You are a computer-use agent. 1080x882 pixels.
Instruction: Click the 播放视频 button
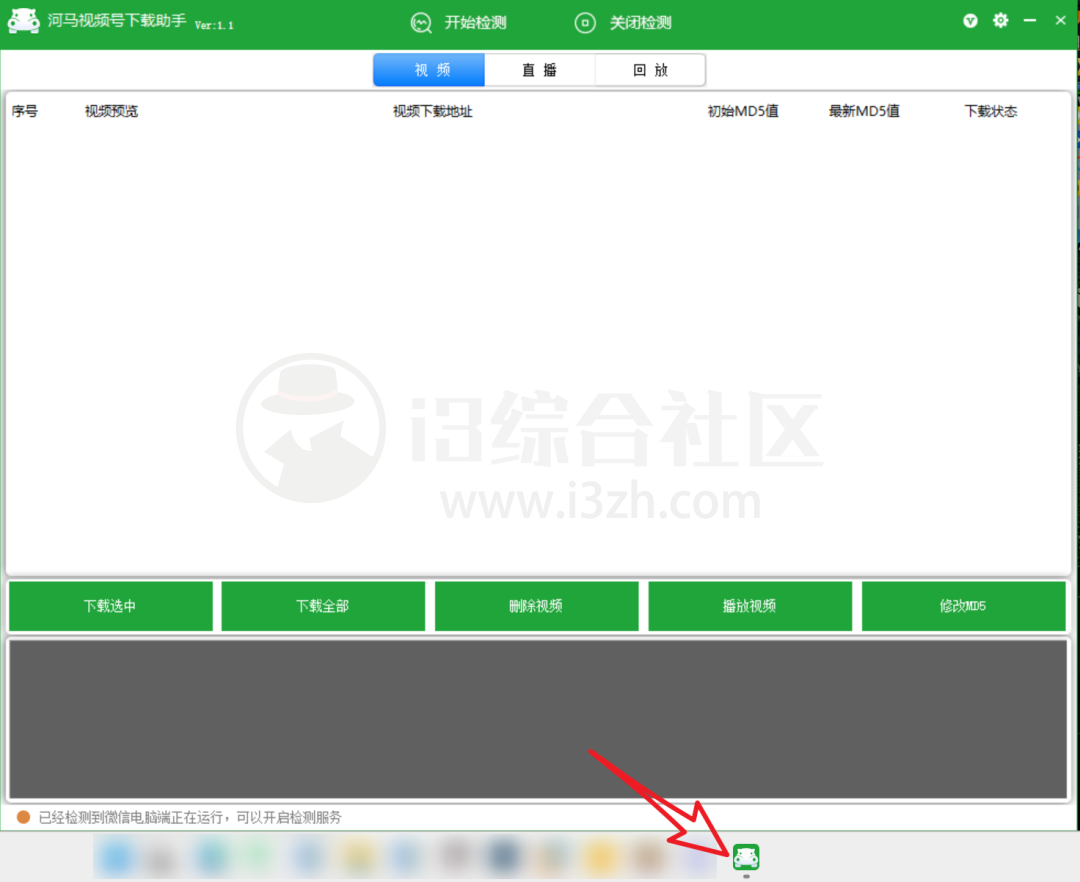tap(750, 606)
